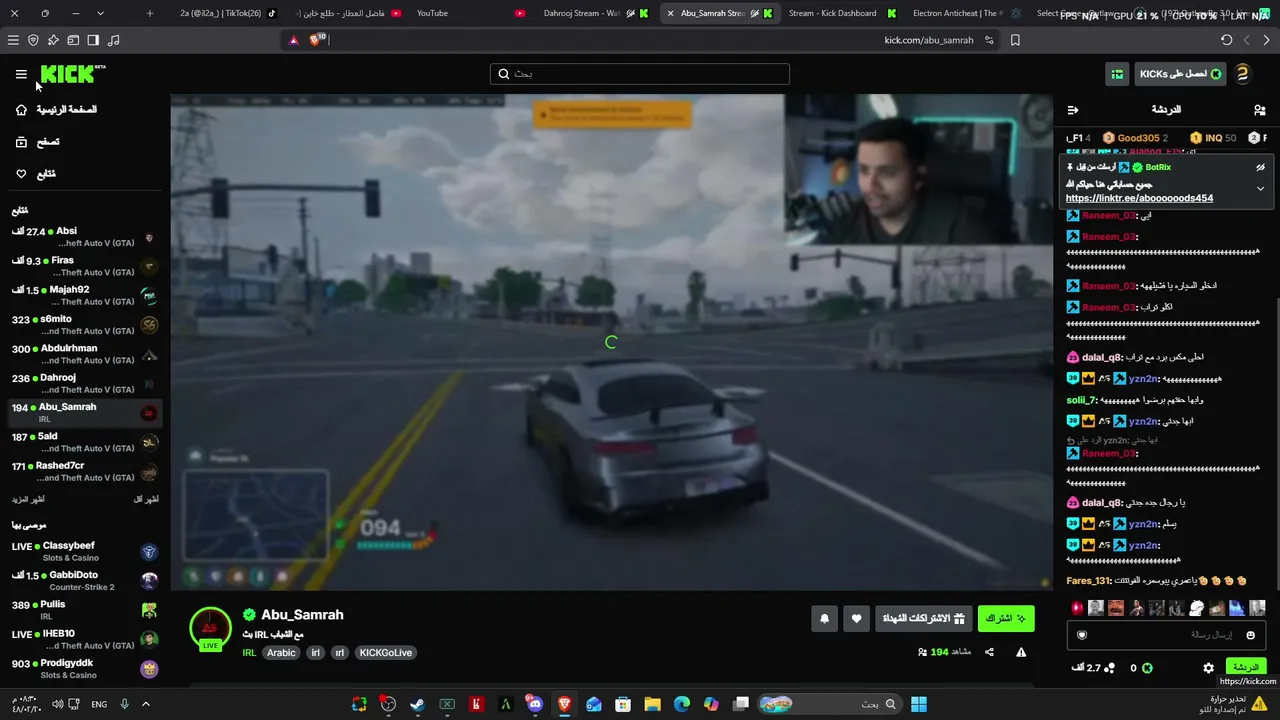1280x720 pixels.
Task: Click the Kick search field
Action: (x=640, y=74)
